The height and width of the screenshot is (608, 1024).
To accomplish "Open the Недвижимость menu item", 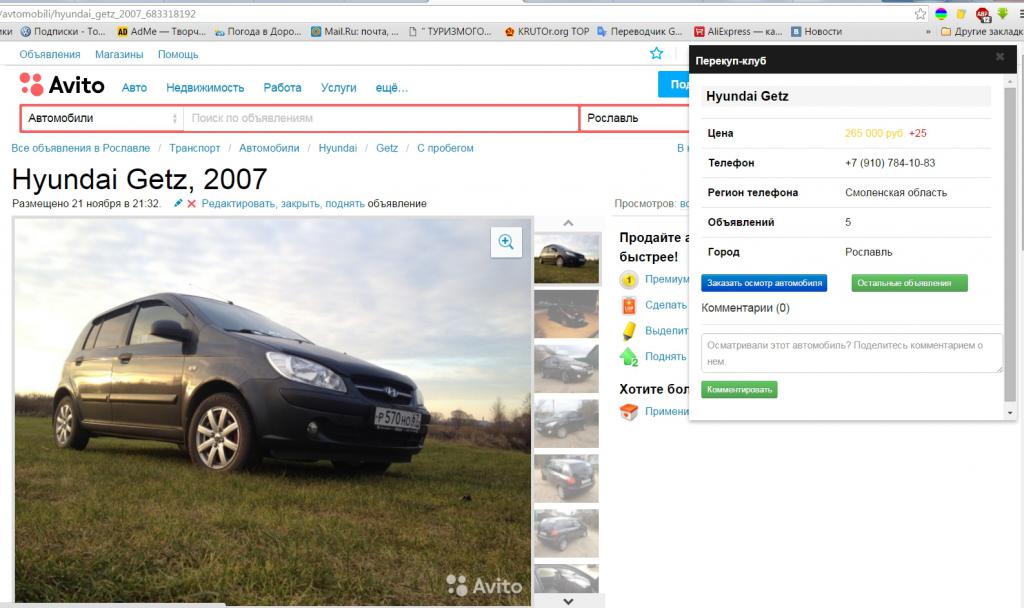I will click(x=205, y=88).
